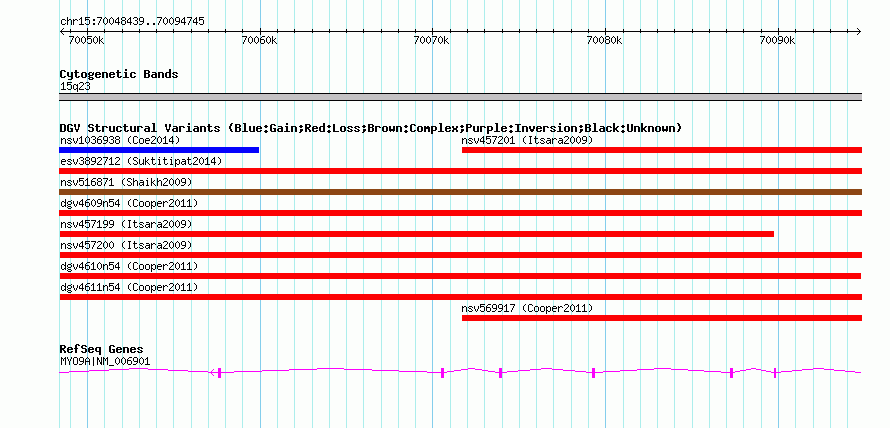Click the dgv4610n54 red loss bar
The width and height of the screenshot is (890, 428).
pyautogui.click(x=460, y=276)
